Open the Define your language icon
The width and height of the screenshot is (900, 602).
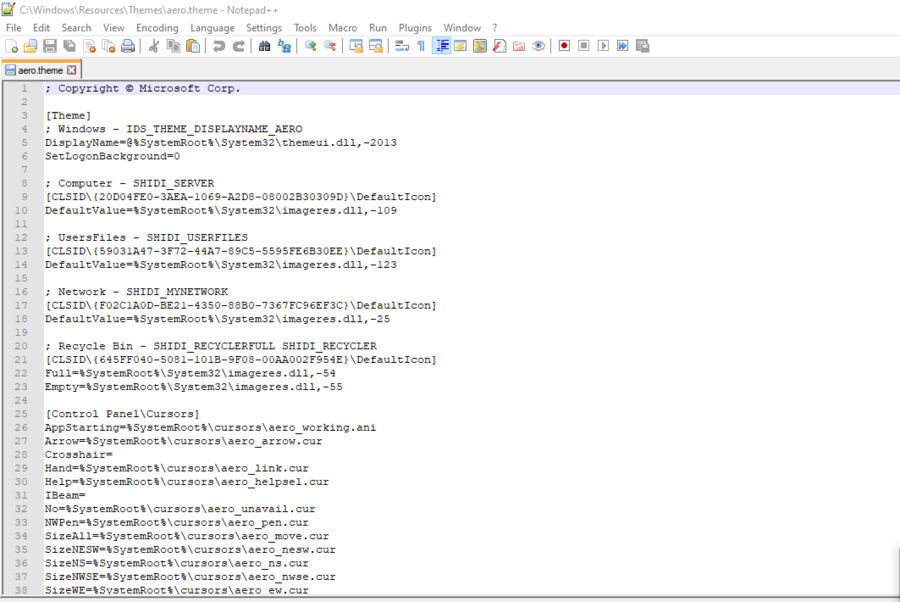[x=460, y=46]
